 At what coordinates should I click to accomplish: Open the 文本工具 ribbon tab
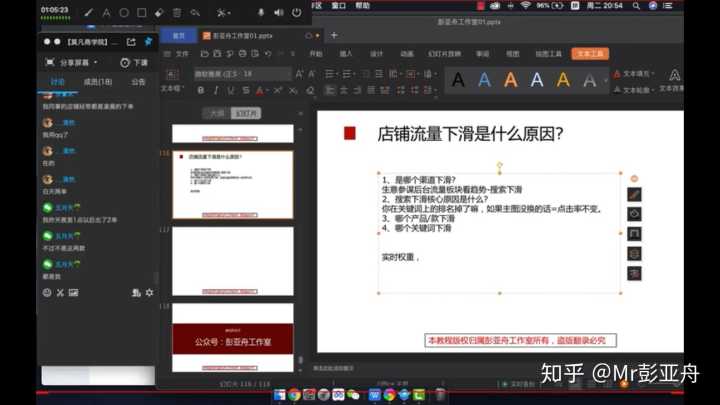(x=590, y=53)
